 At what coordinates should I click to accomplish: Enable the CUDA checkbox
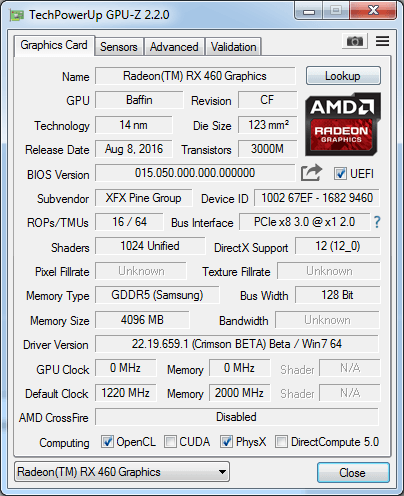(x=170, y=442)
